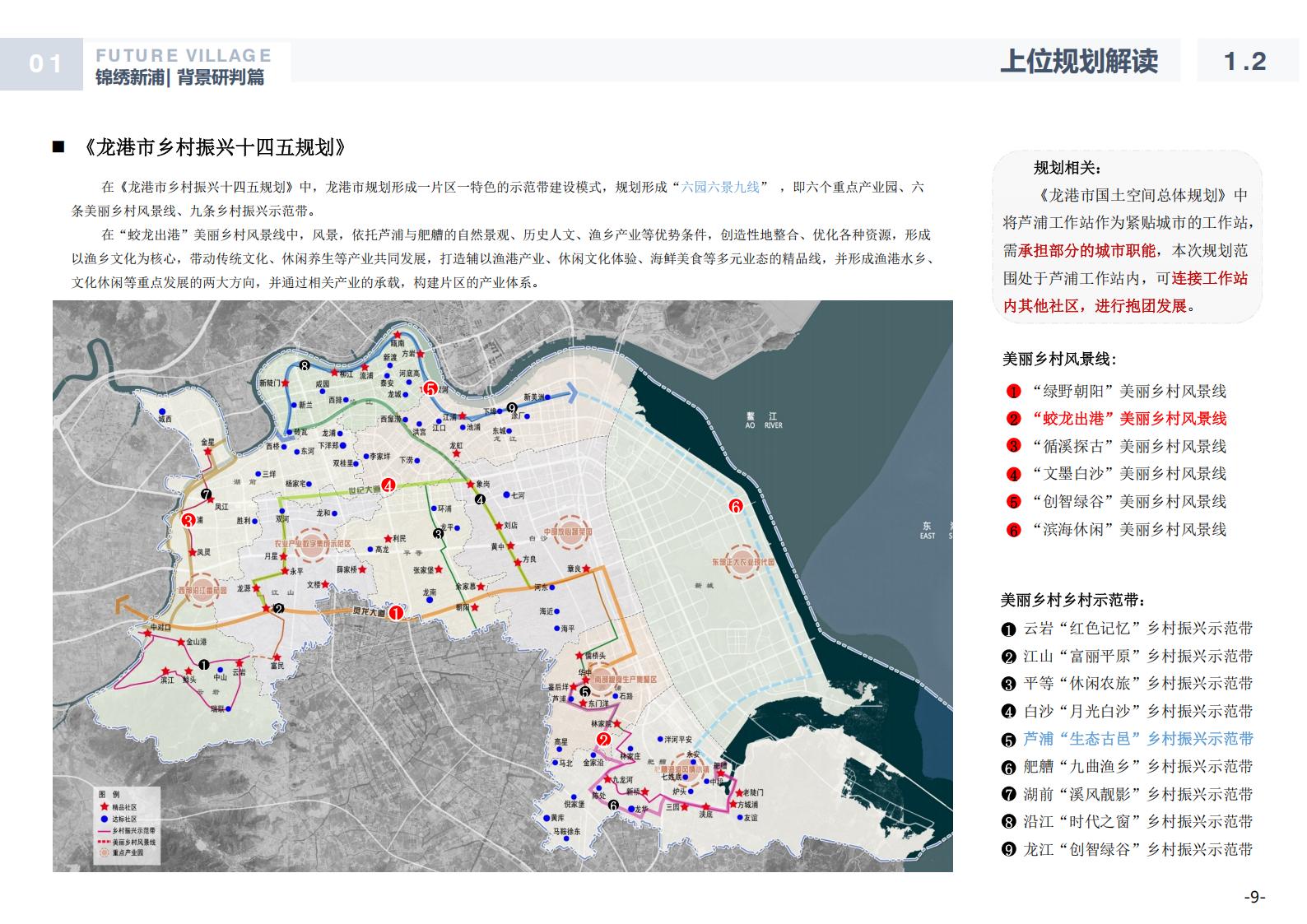This screenshot has height=924, width=1307.
Task: Click the red star at 章良 community
Action: pos(588,568)
